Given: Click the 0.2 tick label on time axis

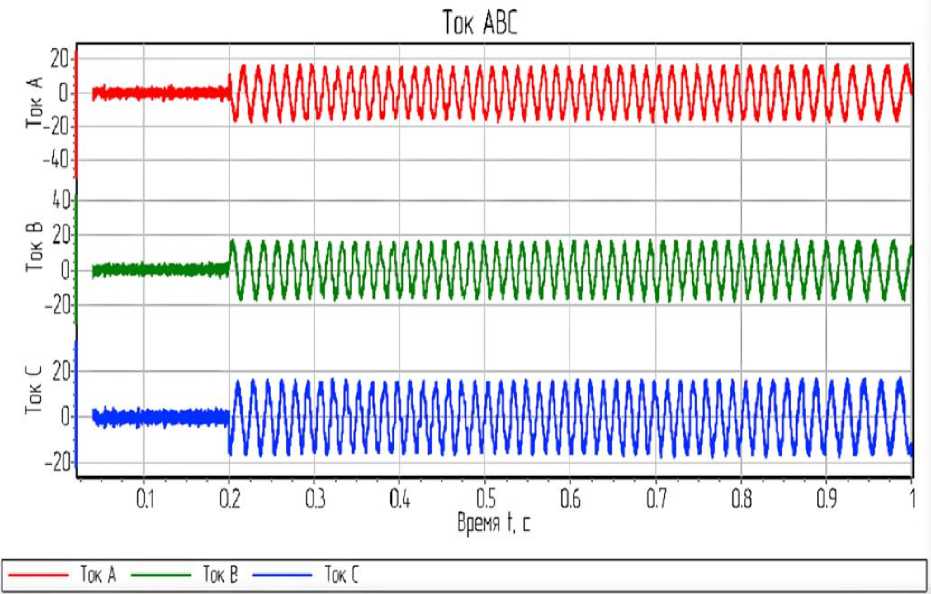Looking at the screenshot, I should point(230,500).
